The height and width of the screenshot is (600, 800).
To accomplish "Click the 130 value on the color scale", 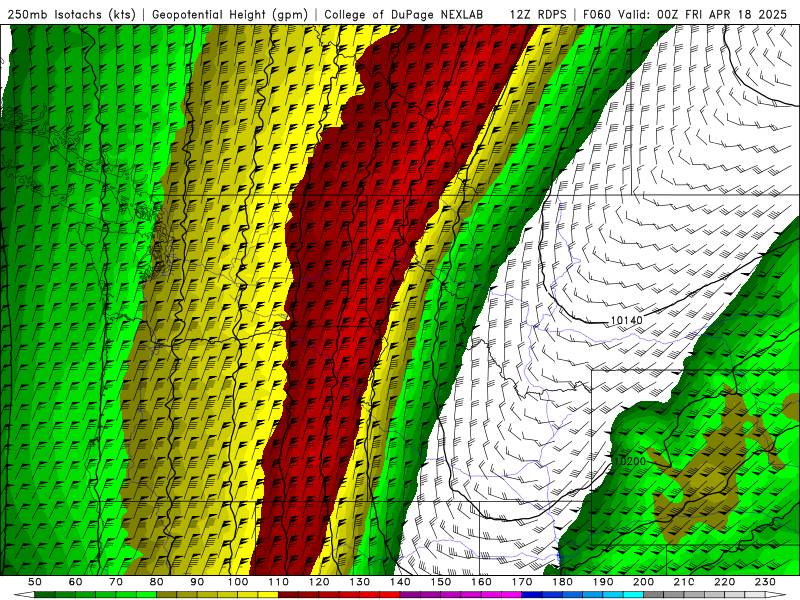I will coord(360,582).
